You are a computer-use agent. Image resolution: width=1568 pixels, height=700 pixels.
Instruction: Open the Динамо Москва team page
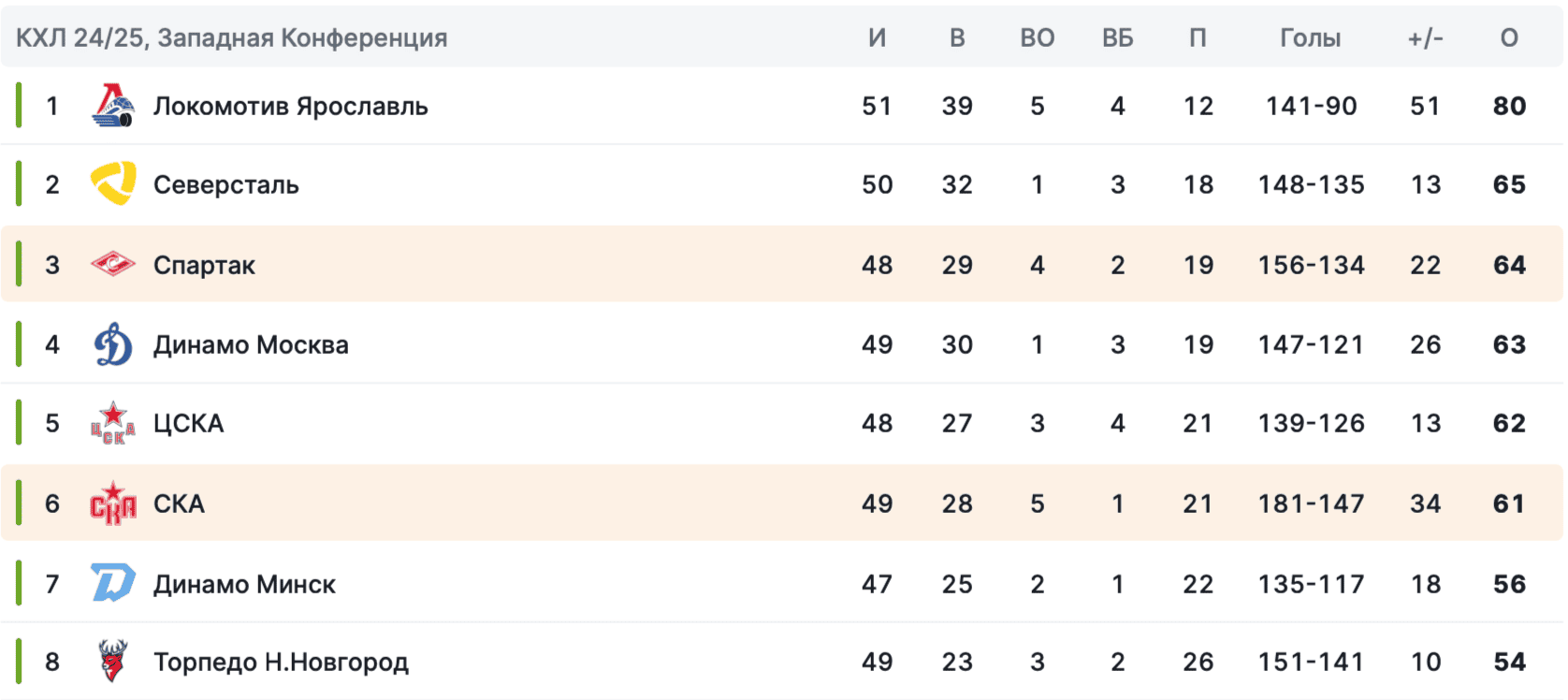[x=251, y=345]
